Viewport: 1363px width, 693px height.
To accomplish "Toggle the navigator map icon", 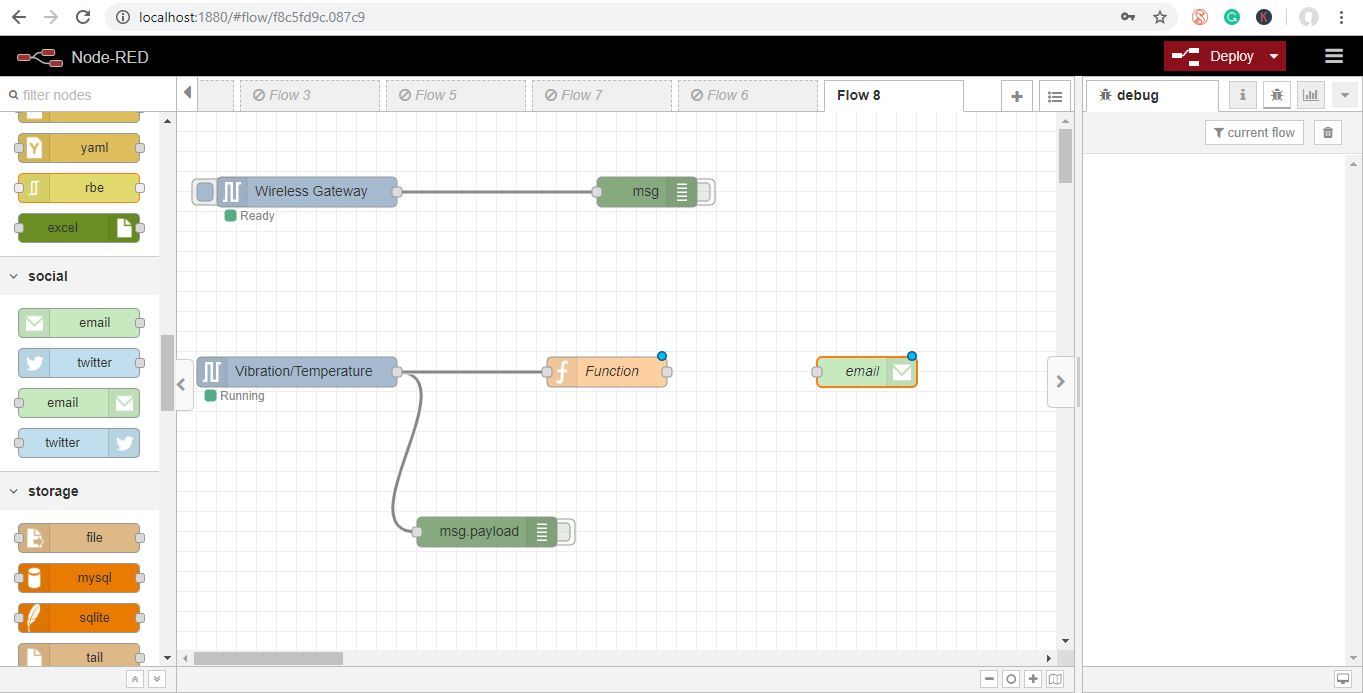I will (1055, 679).
